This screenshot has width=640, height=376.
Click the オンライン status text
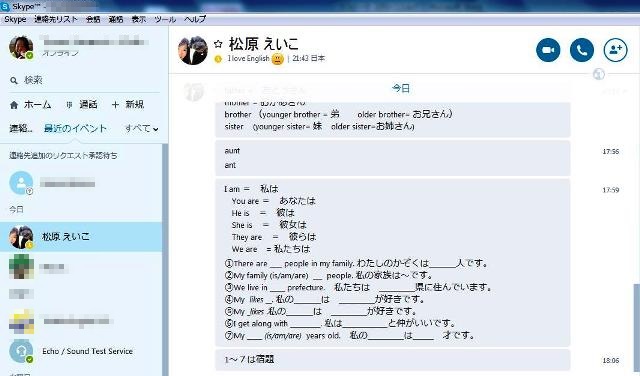(60, 53)
